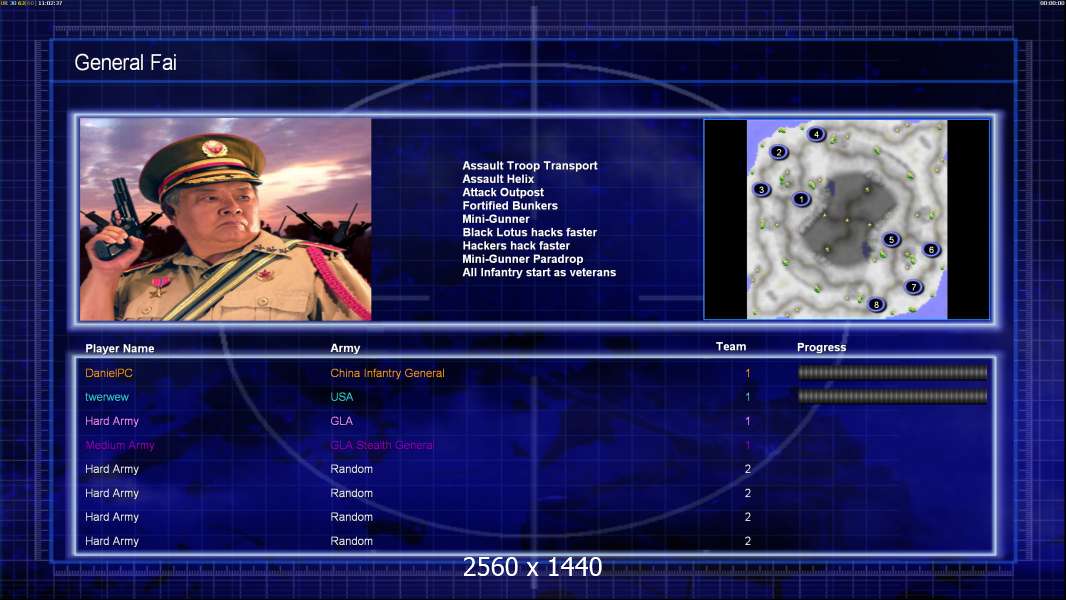
Task: Click the 'Attack Outpost' ability line
Action: pos(502,192)
